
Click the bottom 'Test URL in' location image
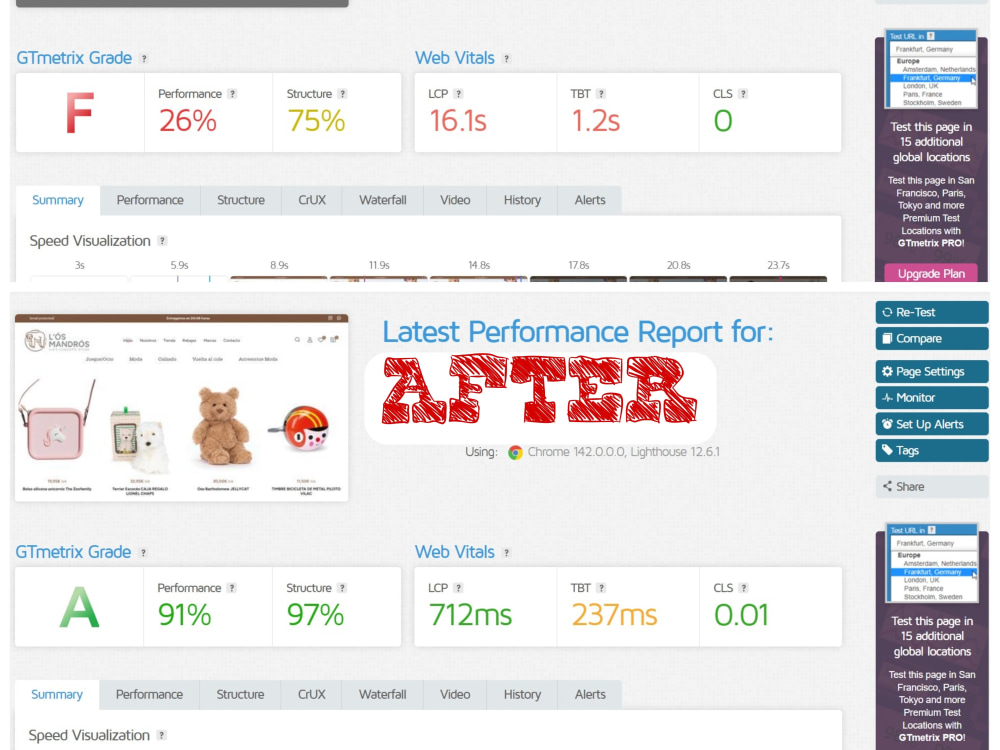[932, 563]
